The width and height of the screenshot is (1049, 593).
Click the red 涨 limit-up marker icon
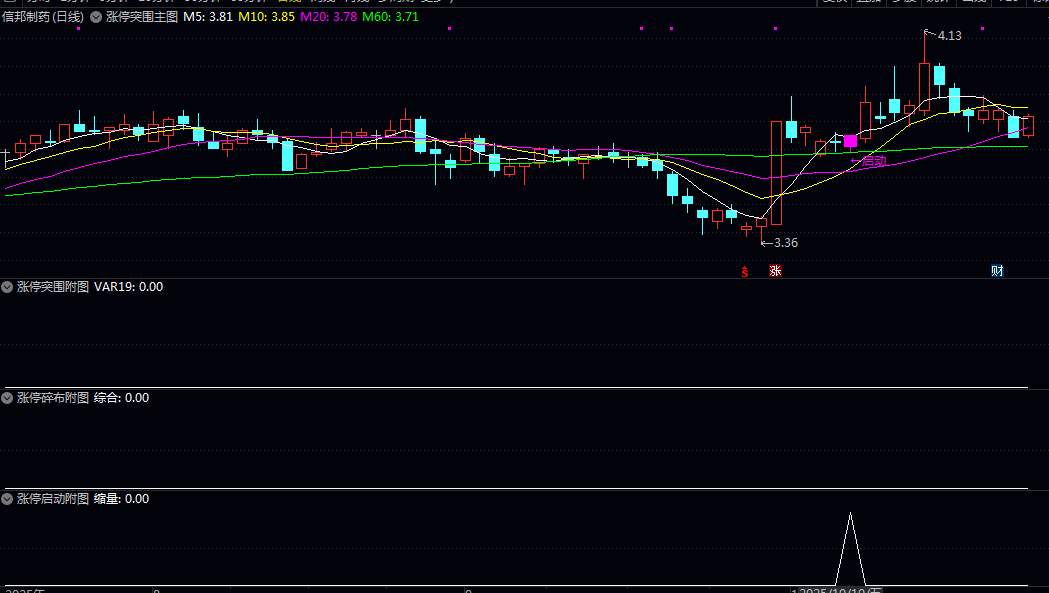point(775,271)
